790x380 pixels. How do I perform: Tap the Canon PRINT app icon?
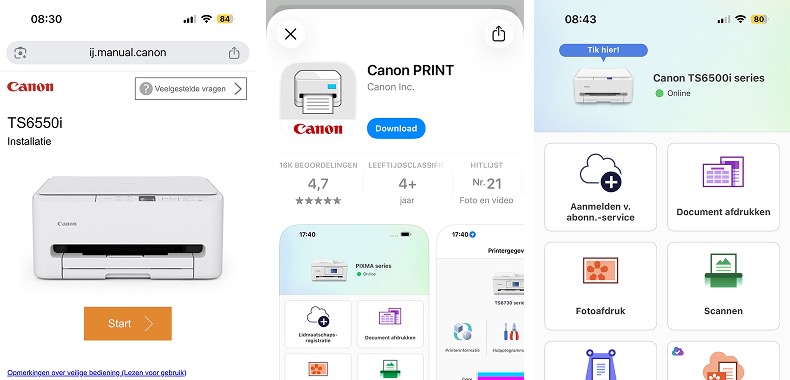(x=318, y=100)
